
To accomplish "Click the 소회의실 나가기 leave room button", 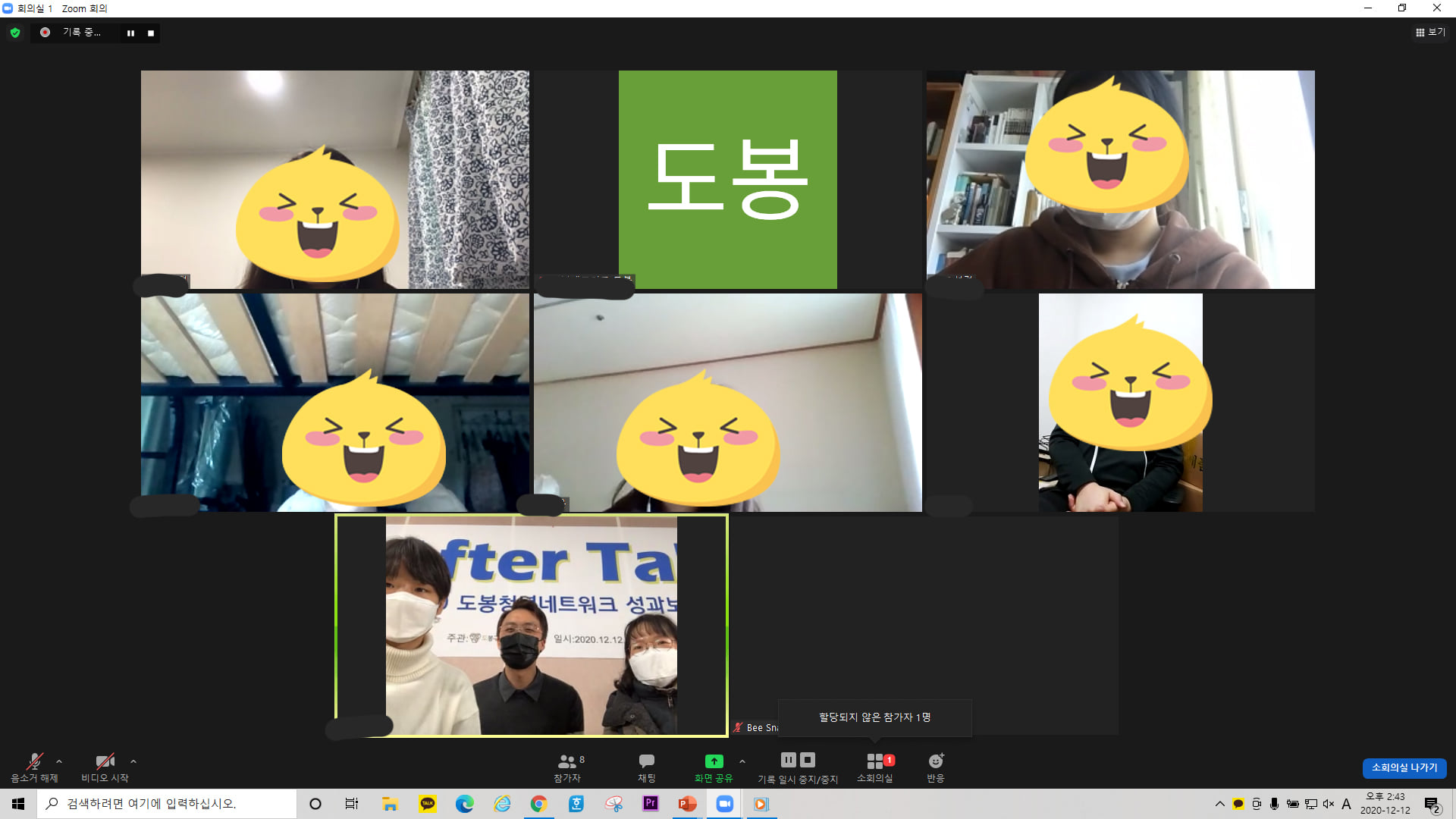I will (1404, 768).
